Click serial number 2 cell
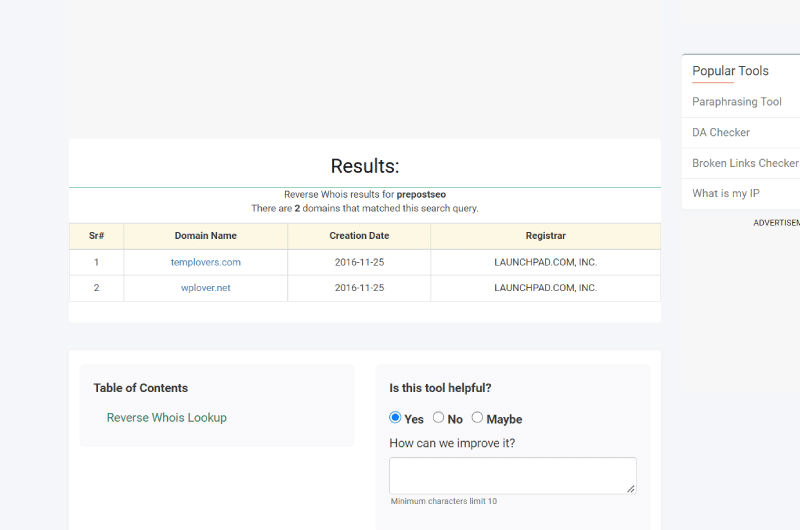Viewport: 800px width, 530px height. point(96,288)
